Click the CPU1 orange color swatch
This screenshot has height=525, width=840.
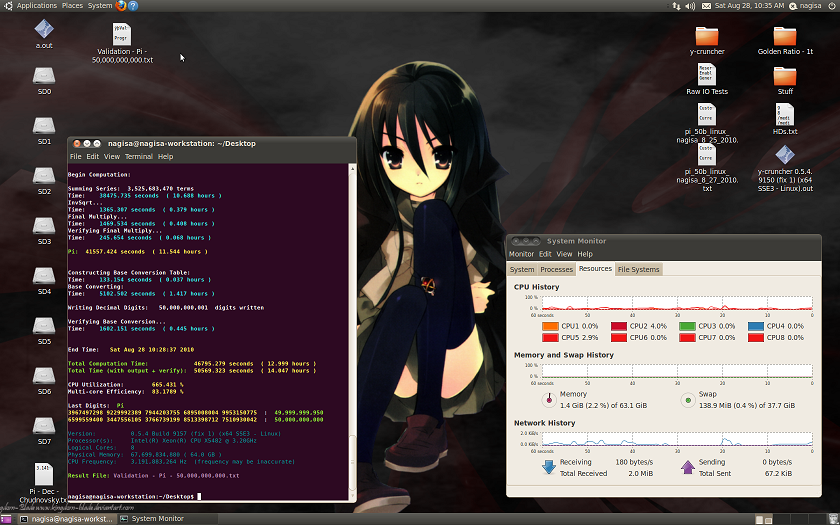click(550, 326)
